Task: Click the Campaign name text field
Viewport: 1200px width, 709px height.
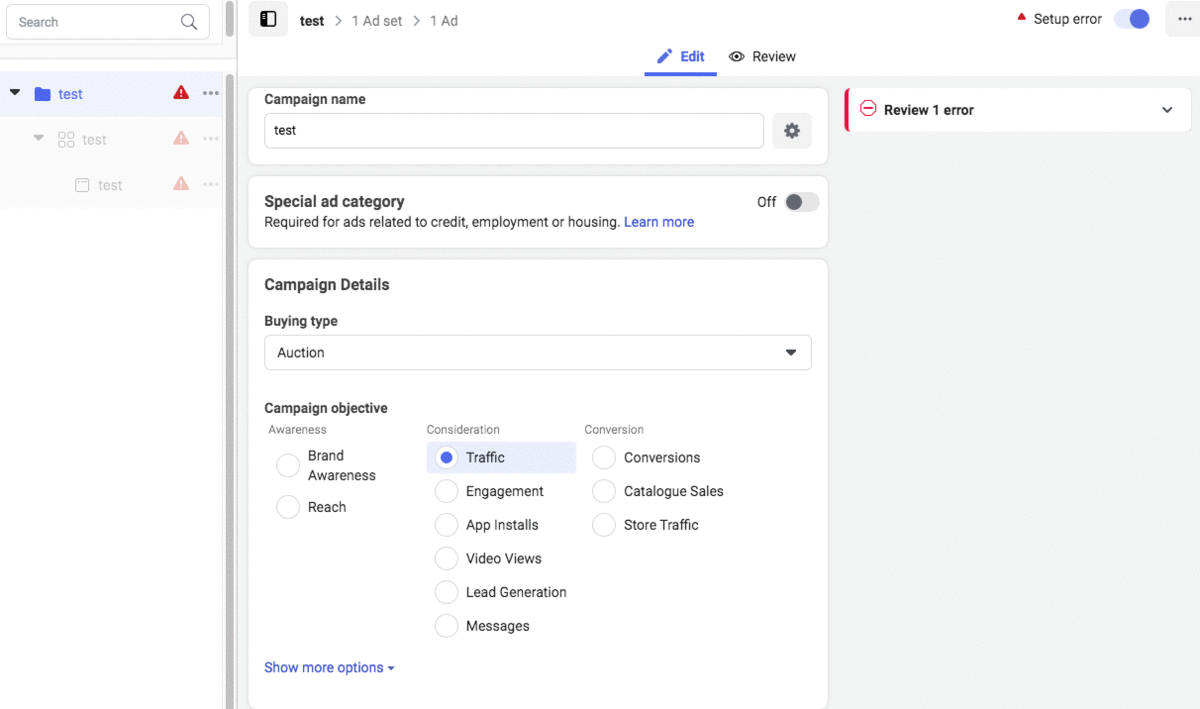Action: click(514, 131)
